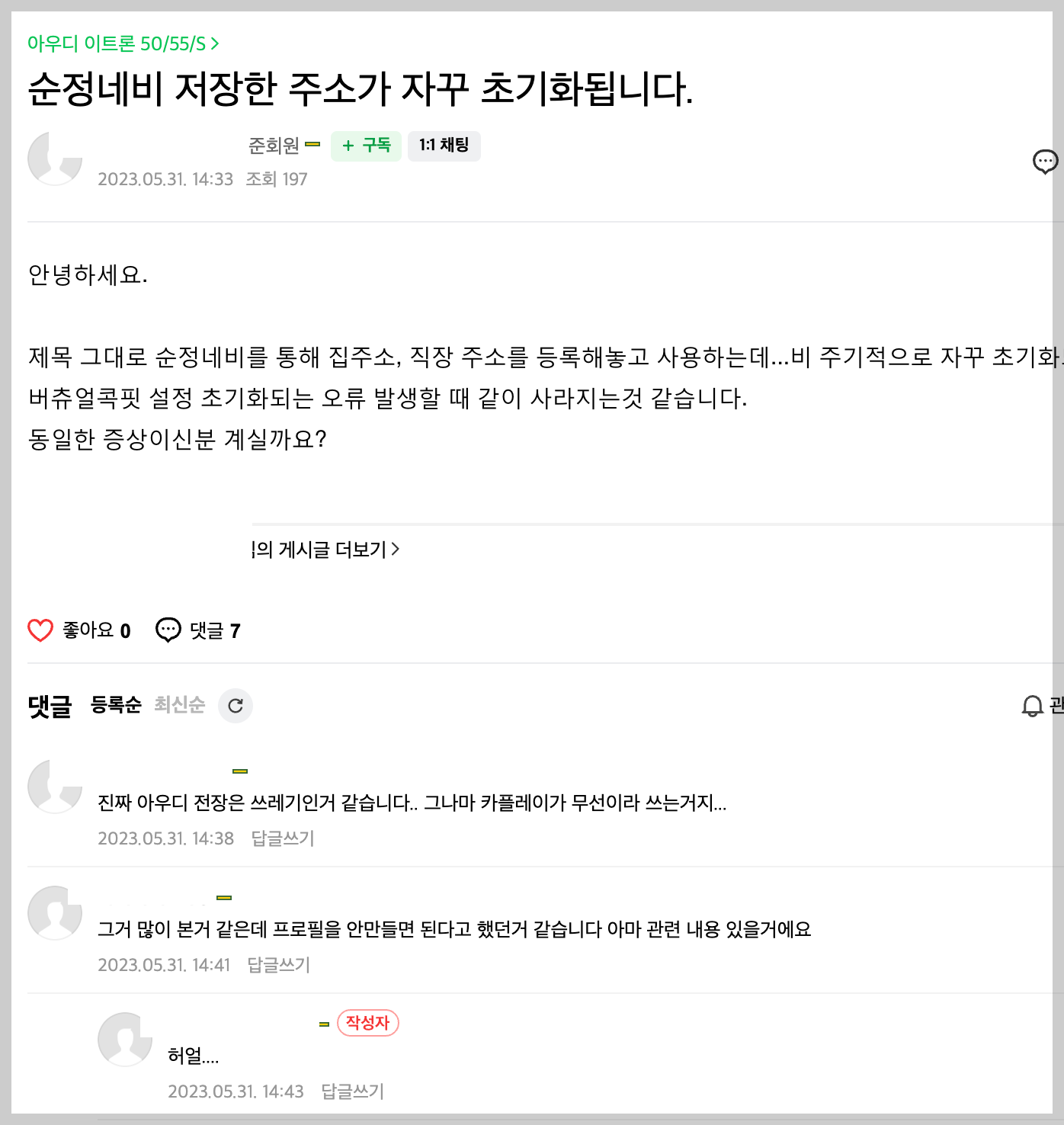Click the second commenter's profile picture
1064x1125 pixels.
(x=55, y=912)
